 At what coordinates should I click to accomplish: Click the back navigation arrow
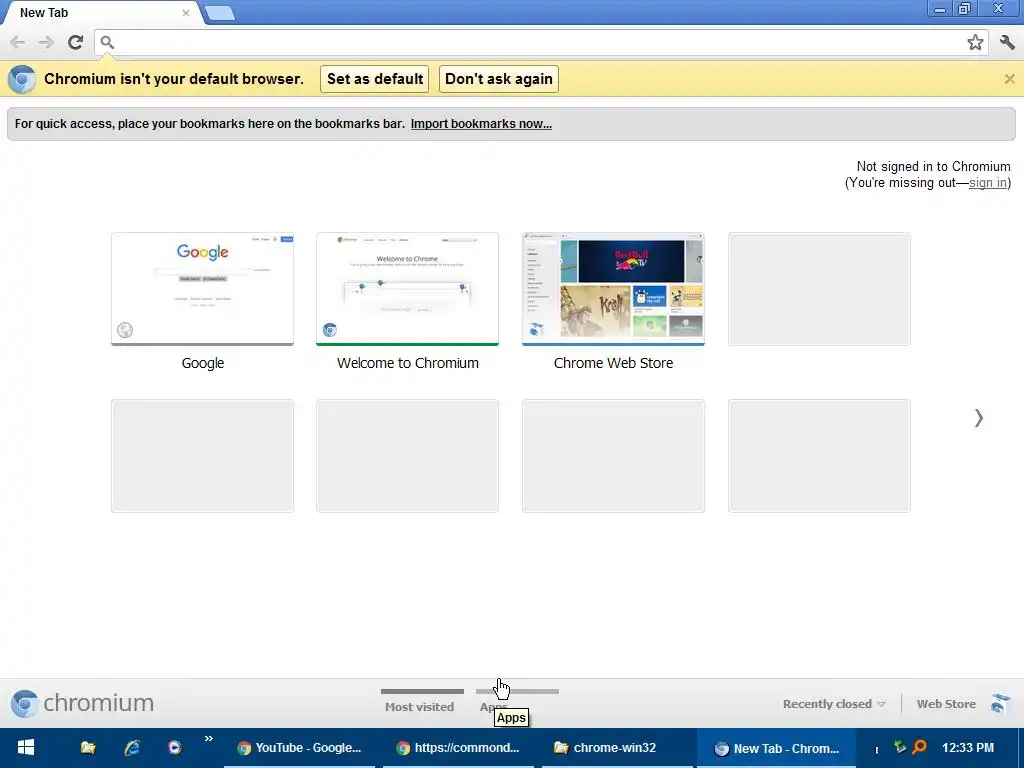18,42
